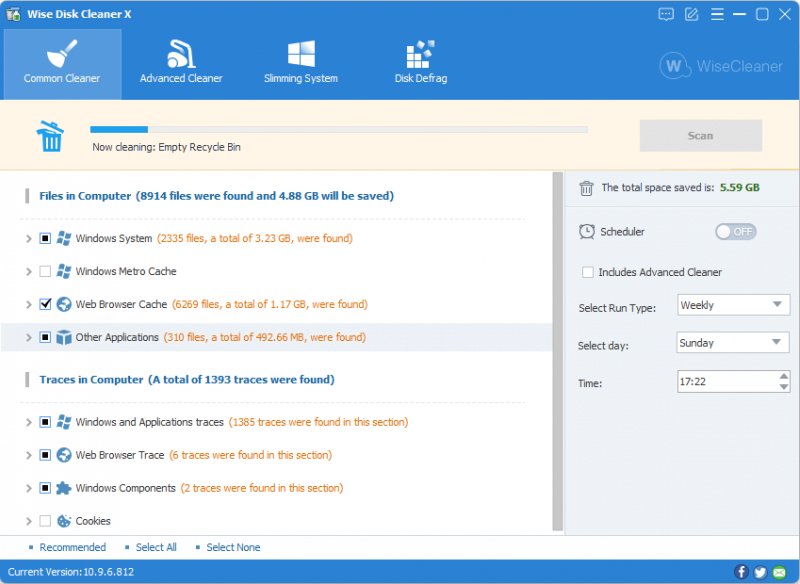Expand Windows and Applications traces row
This screenshot has height=584, width=800.
(29, 422)
